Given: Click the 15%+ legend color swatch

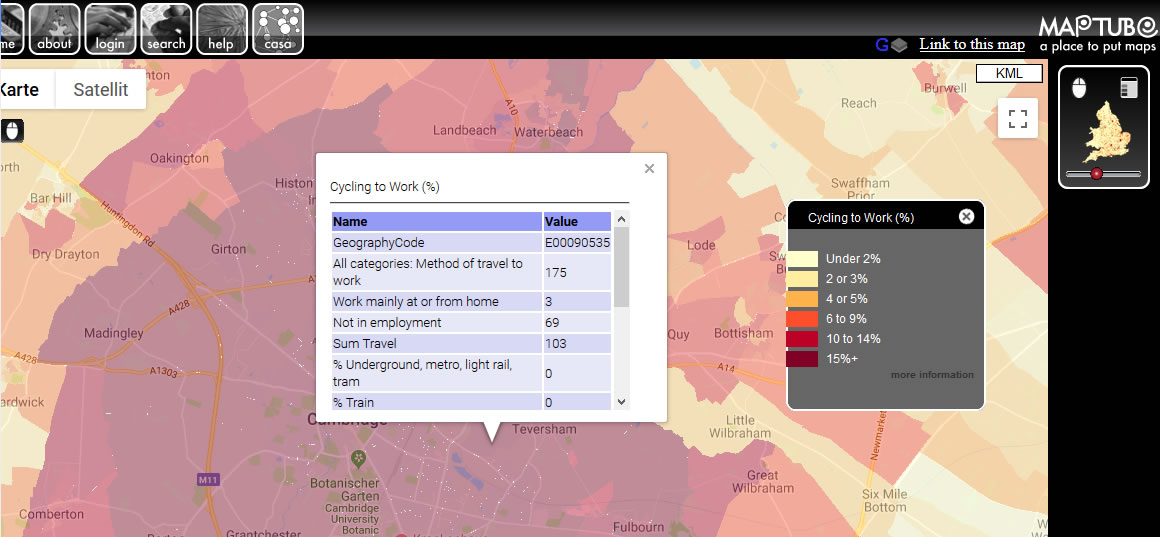Looking at the screenshot, I should 802,359.
